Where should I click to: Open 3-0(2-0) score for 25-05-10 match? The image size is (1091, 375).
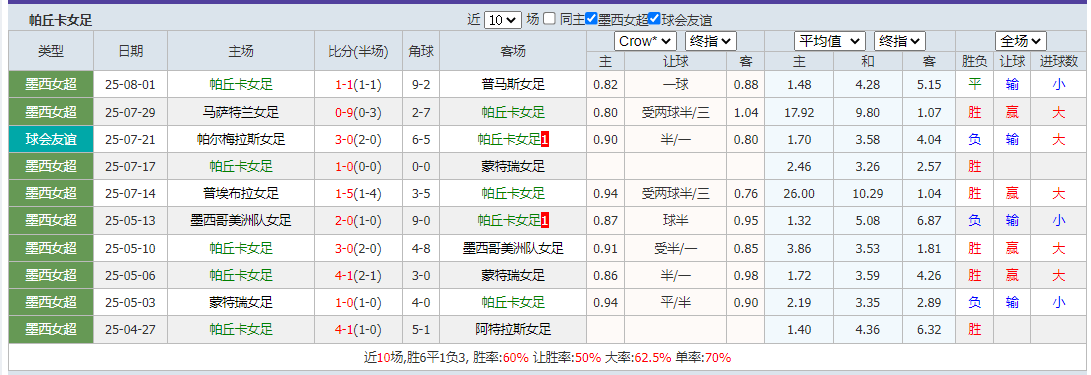pos(358,248)
